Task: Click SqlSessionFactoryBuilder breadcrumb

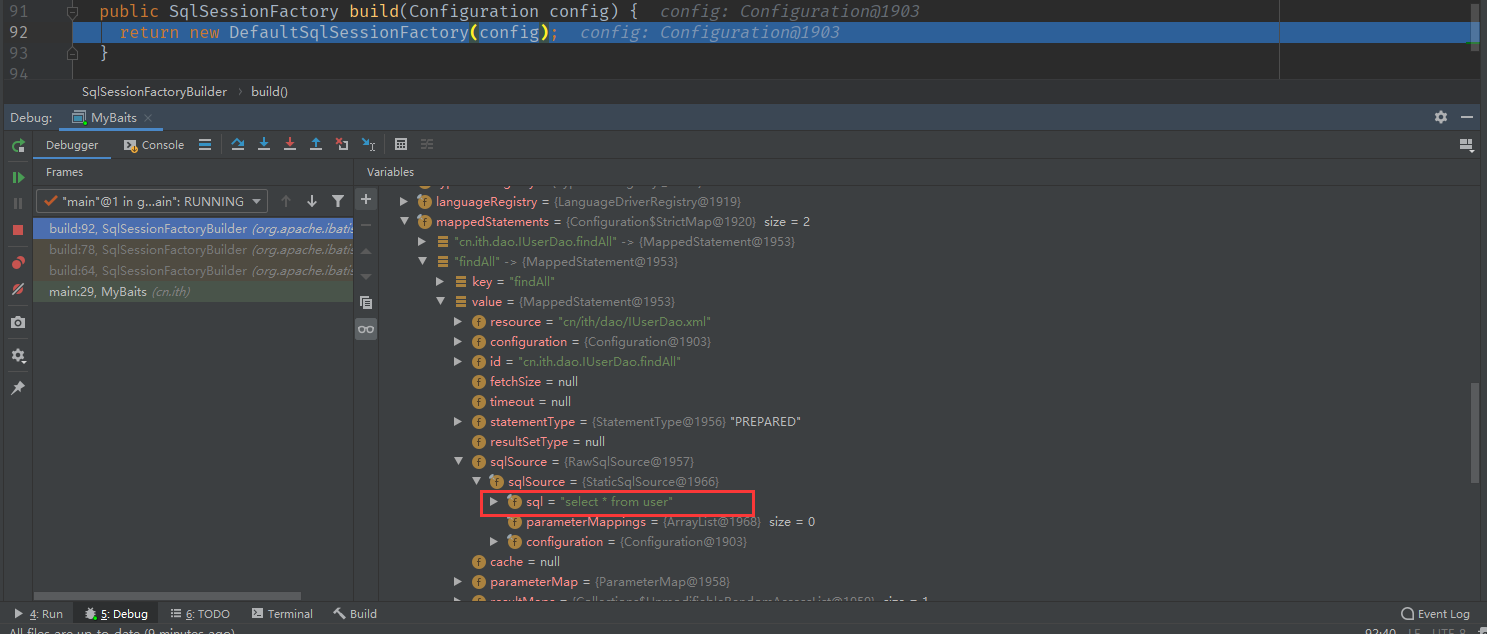Action: [154, 91]
